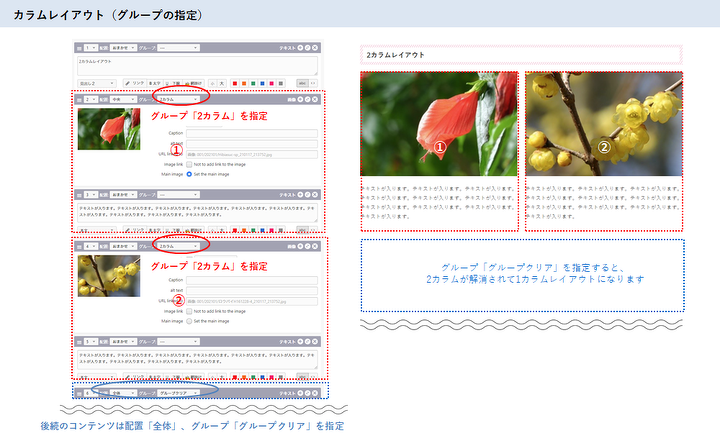
Task: Click the drag handle icon of block 1
Action: [x=79, y=47]
